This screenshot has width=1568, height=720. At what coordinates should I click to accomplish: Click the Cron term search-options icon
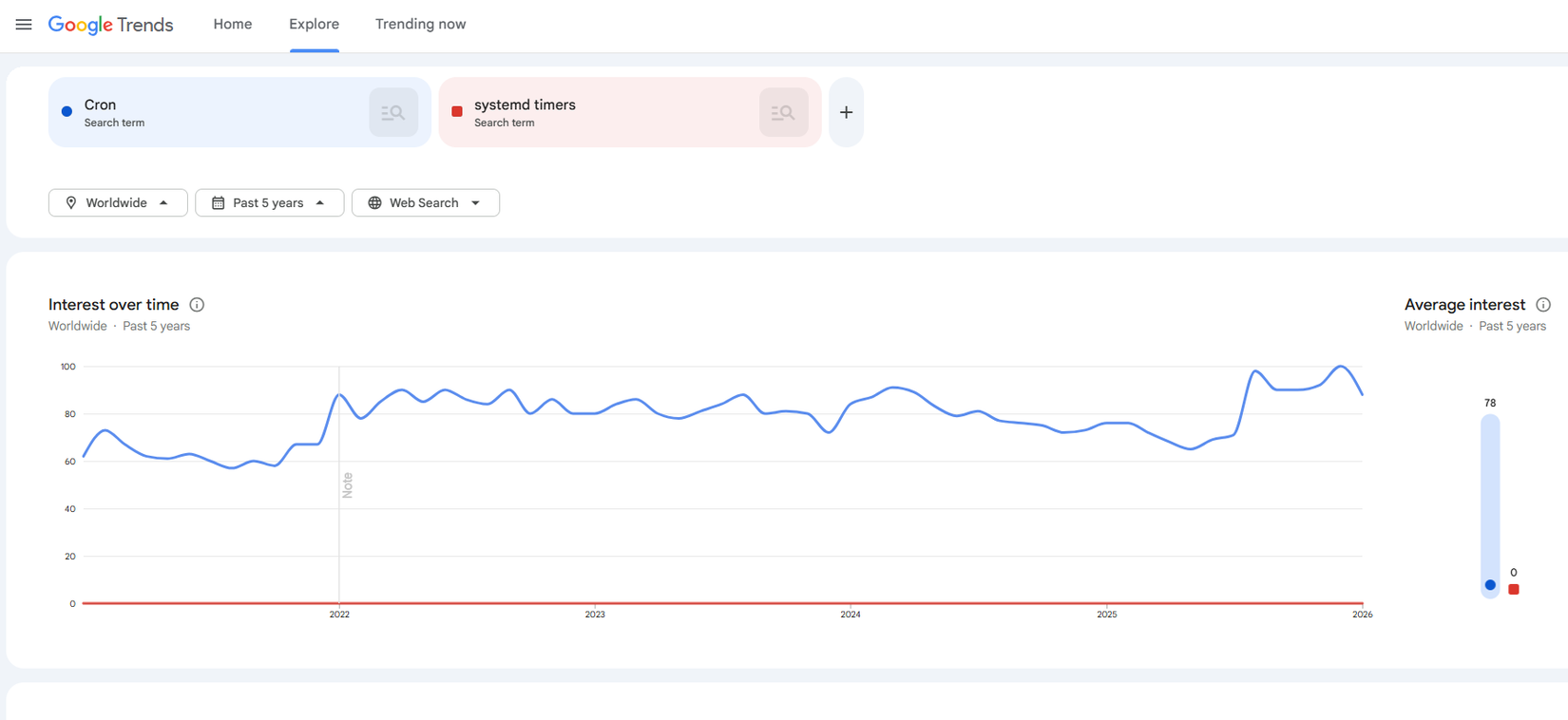pos(393,112)
